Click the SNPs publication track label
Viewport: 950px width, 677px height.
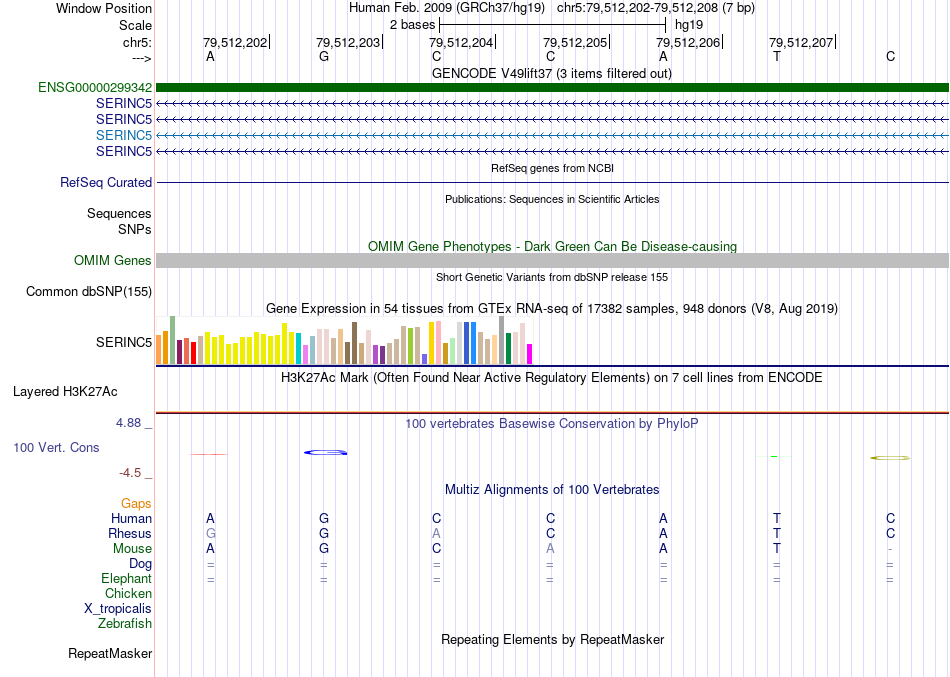tap(135, 229)
